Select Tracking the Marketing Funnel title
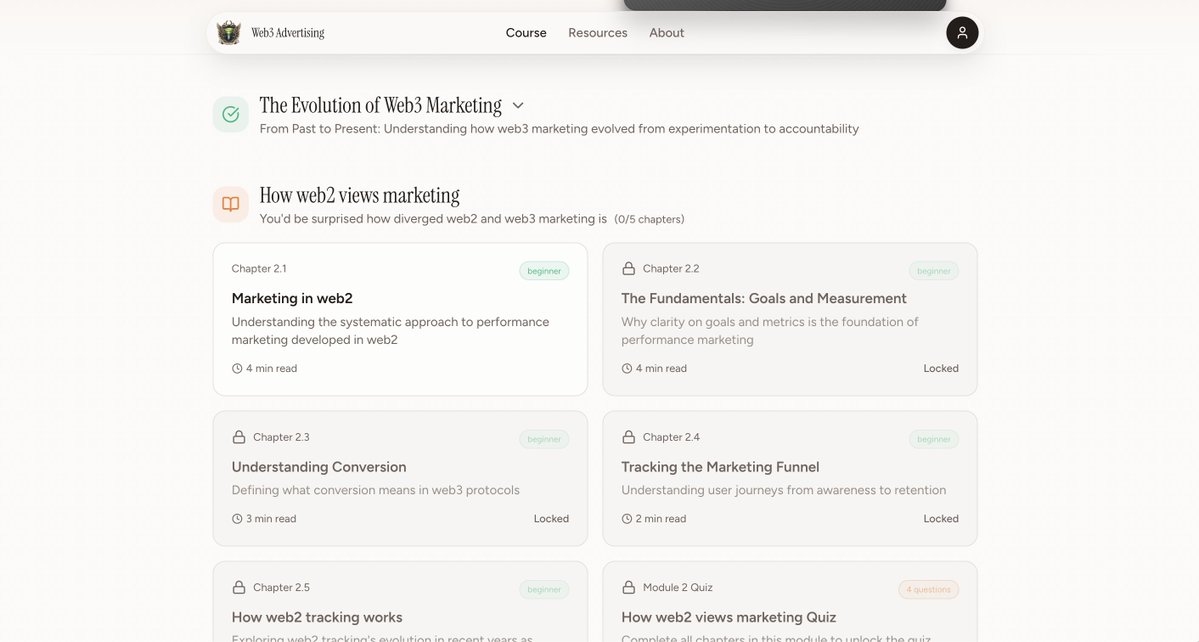The image size is (1199, 642). click(720, 466)
